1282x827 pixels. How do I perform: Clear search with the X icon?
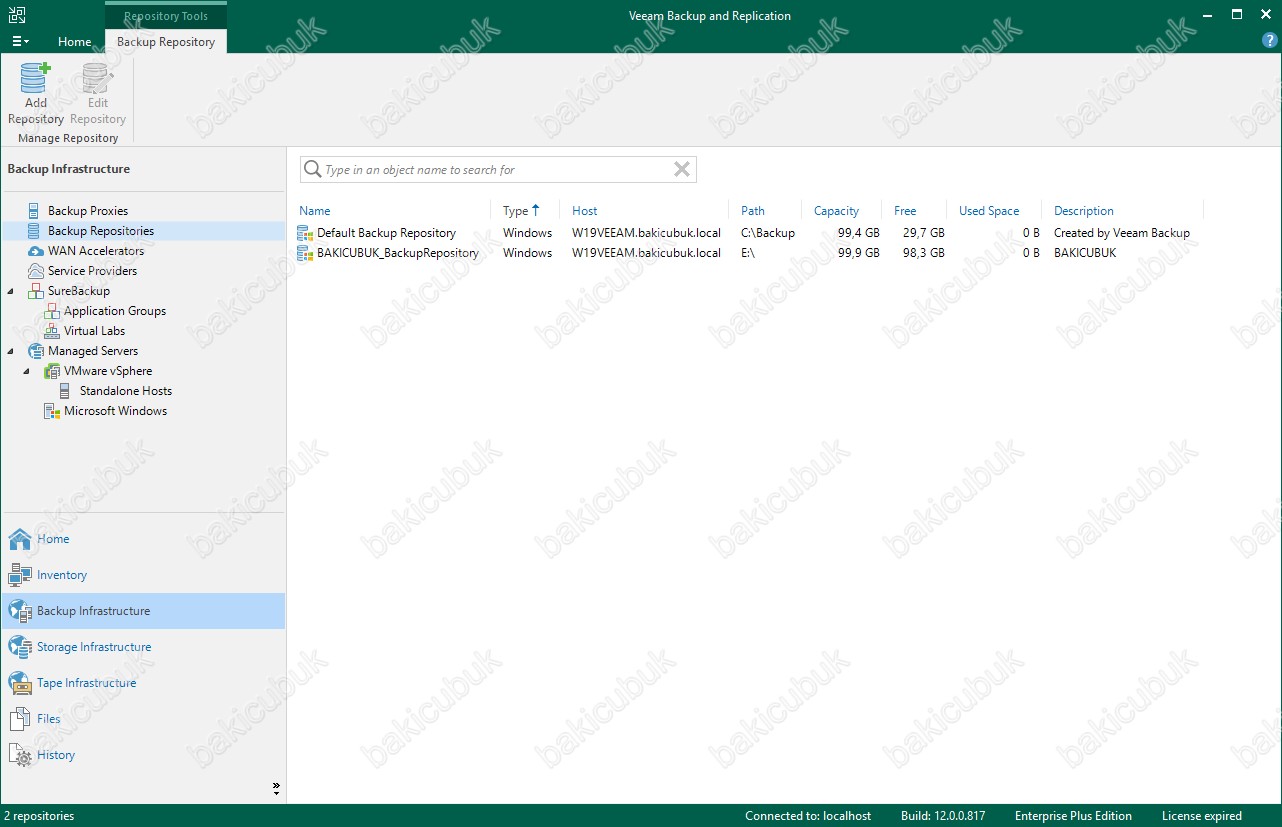[682, 169]
